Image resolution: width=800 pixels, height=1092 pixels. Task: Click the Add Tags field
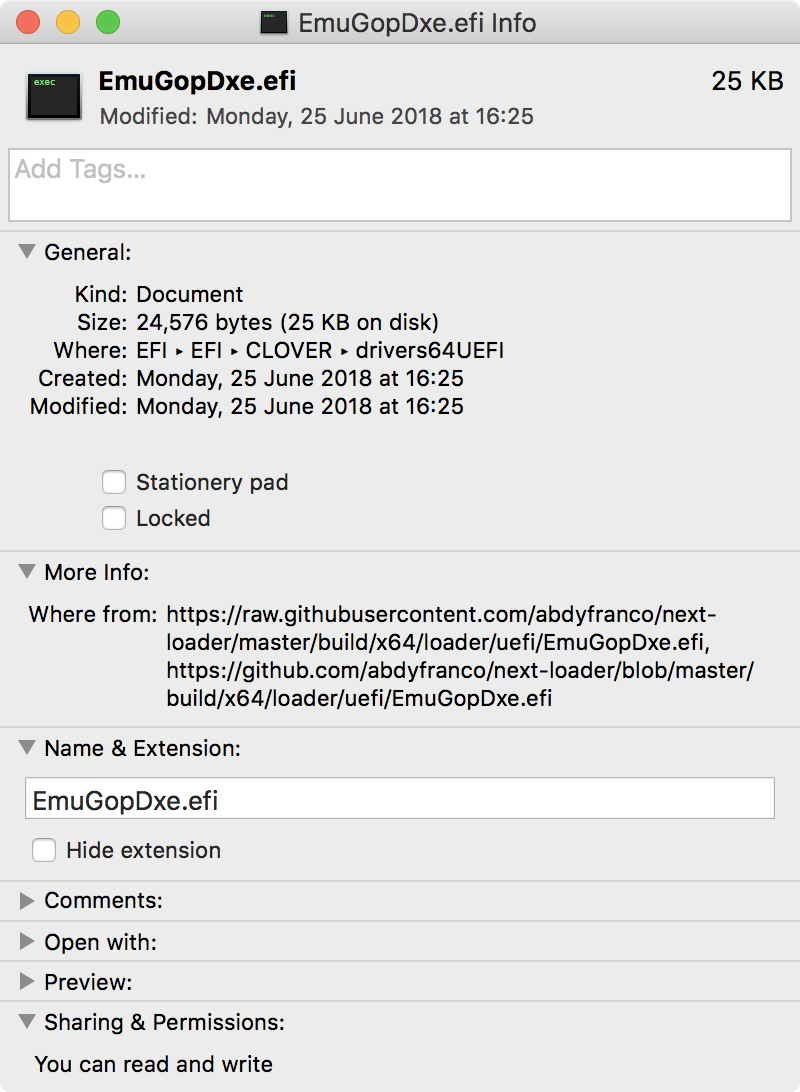click(400, 185)
